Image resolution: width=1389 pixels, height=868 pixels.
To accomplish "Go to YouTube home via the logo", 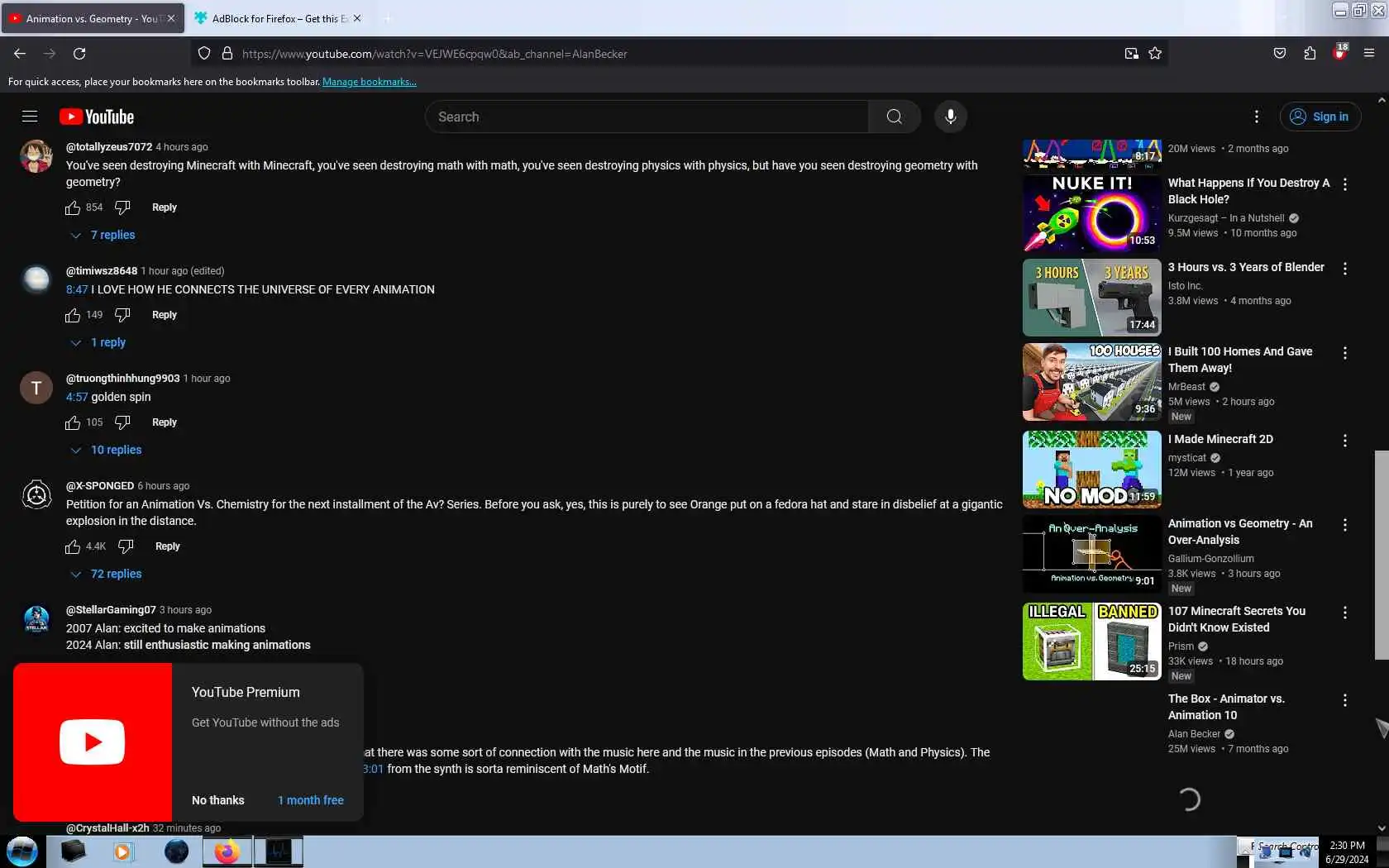I will (x=97, y=117).
